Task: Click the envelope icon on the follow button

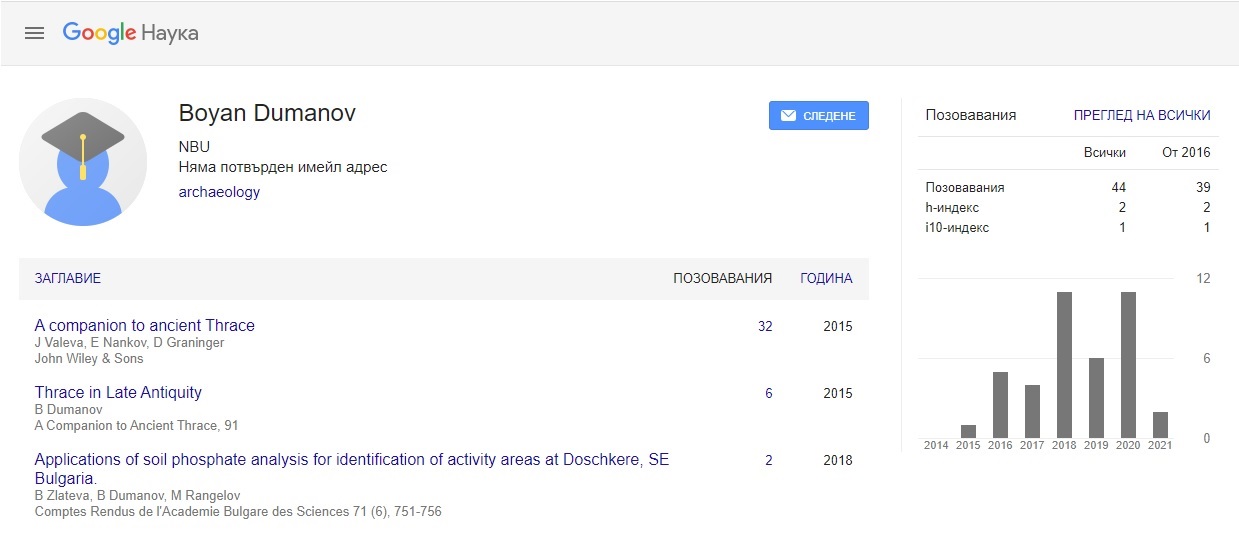Action: pos(788,116)
